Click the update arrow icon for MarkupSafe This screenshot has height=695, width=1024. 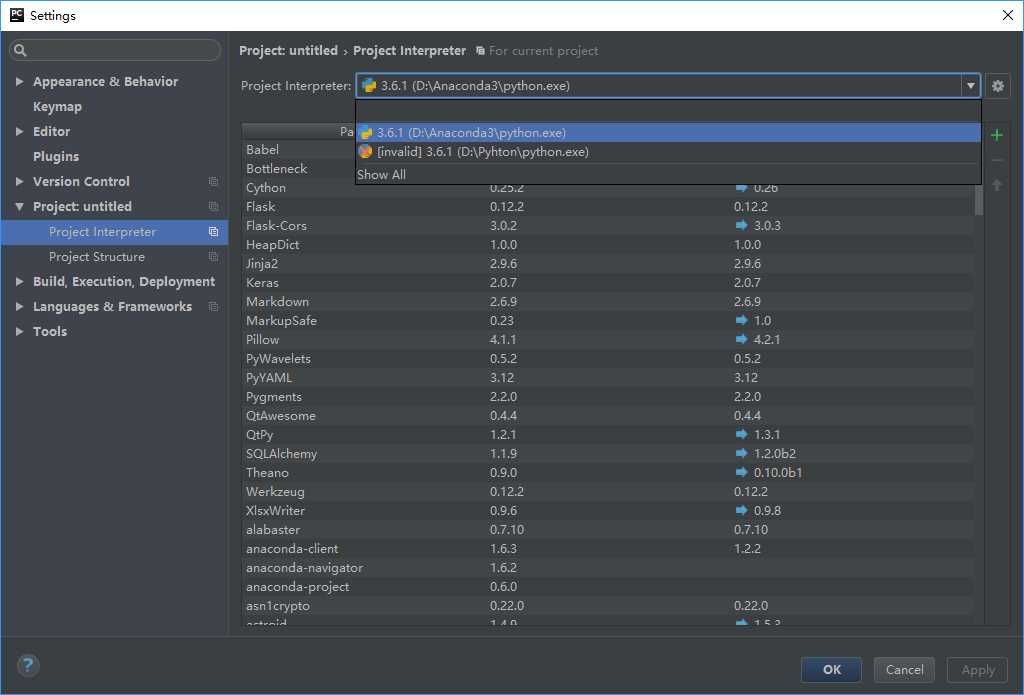tap(741, 320)
